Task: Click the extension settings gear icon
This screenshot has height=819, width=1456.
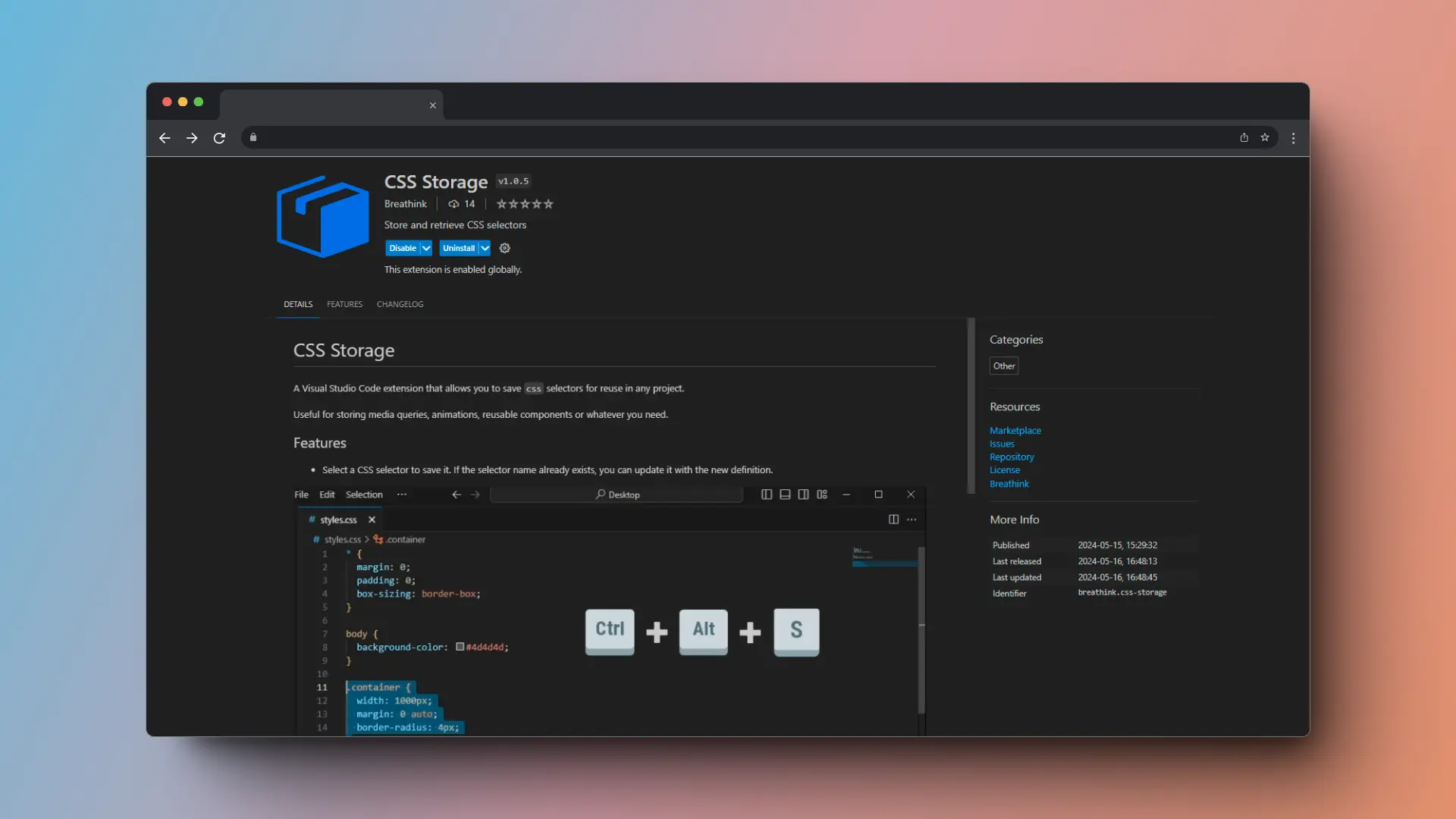Action: 505,248
